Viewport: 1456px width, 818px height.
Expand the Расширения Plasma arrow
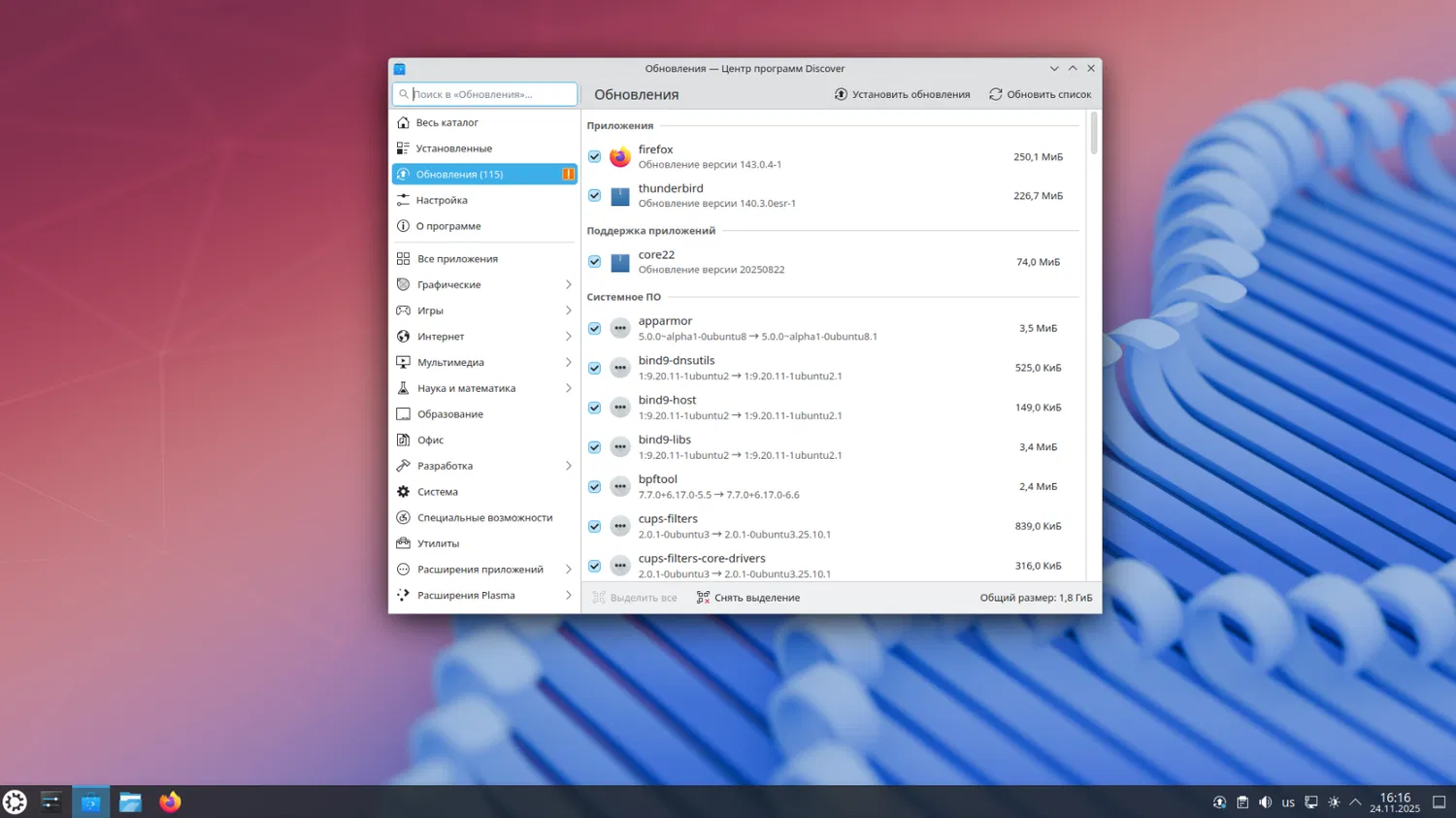[569, 596]
